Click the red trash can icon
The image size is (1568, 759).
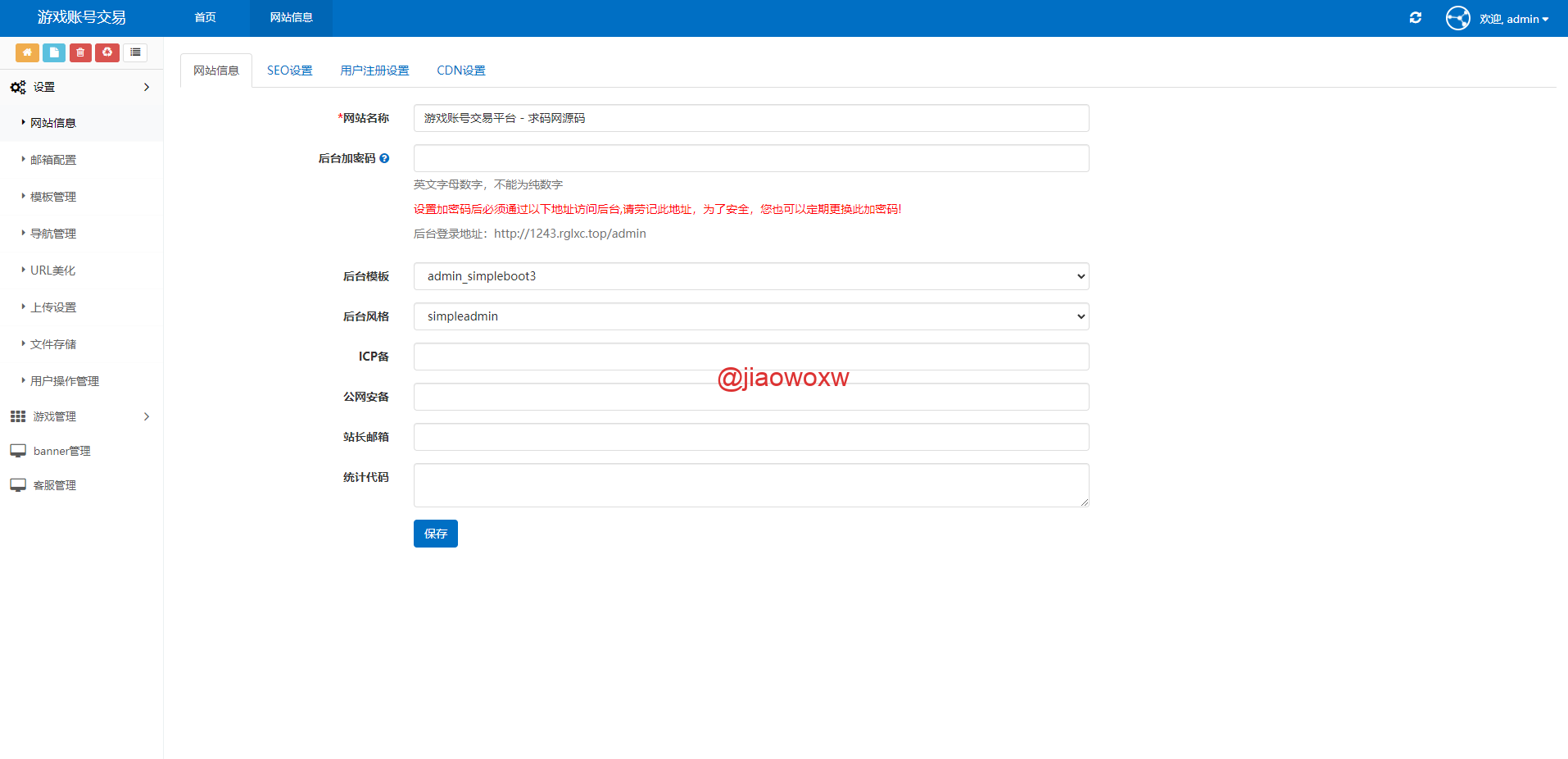point(80,52)
